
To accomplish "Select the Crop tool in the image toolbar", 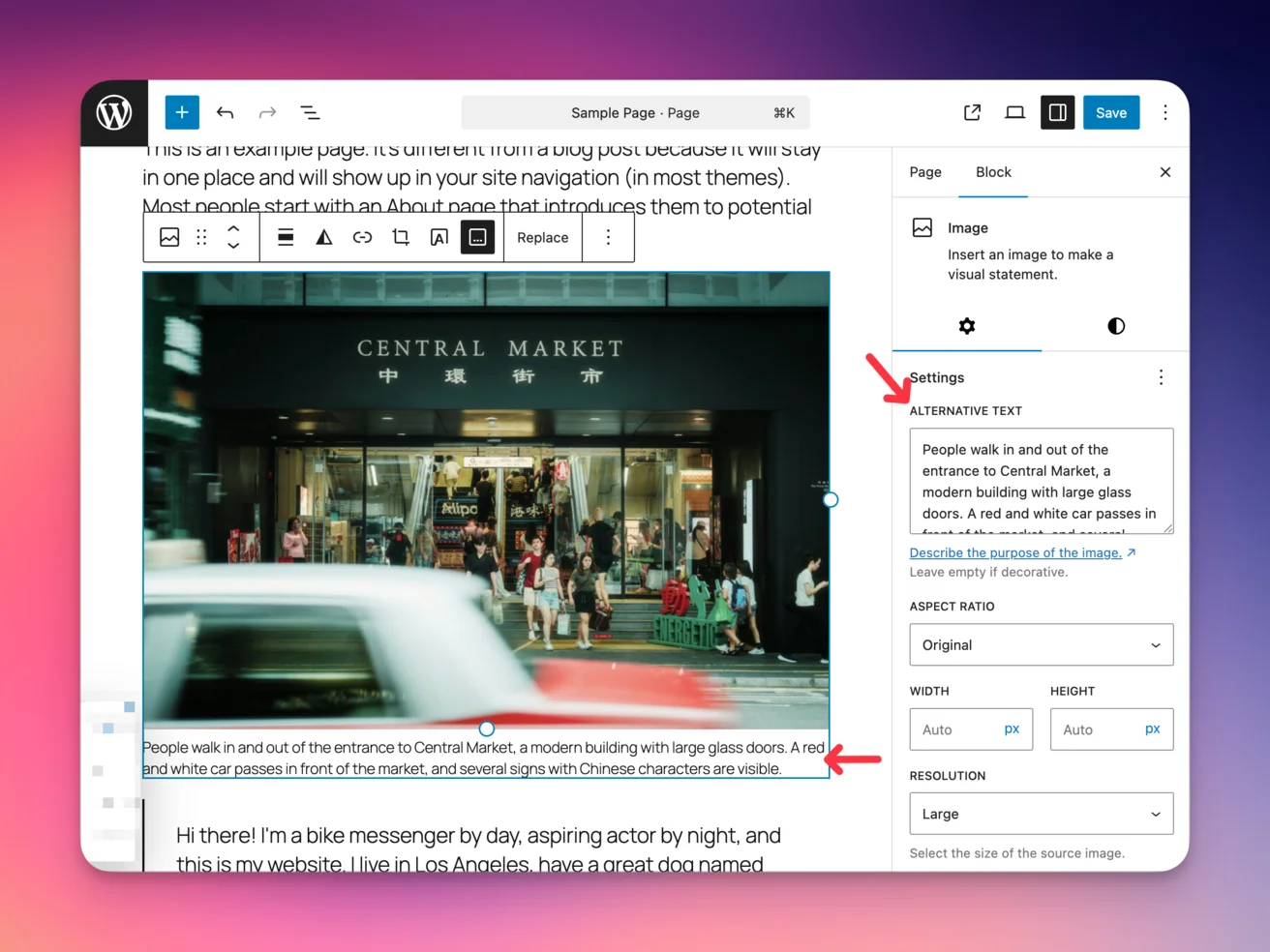I will click(x=401, y=237).
